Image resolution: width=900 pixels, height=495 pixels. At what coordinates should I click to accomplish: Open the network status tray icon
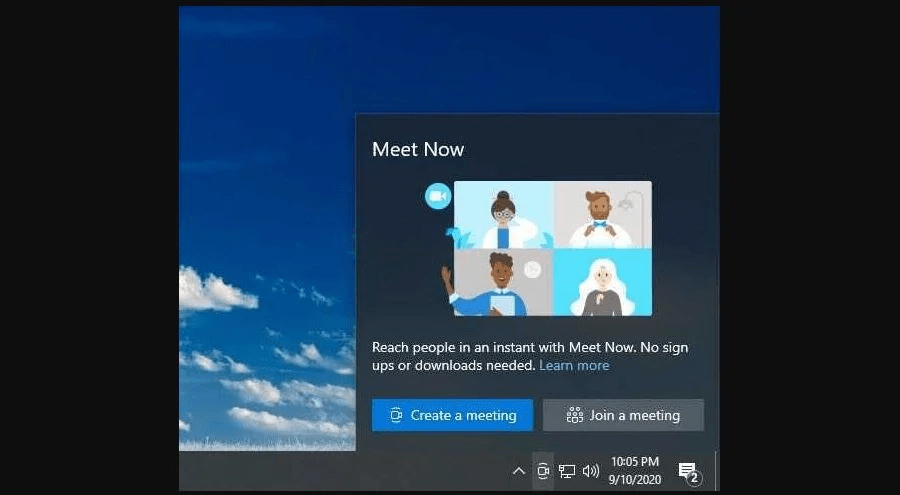(567, 471)
